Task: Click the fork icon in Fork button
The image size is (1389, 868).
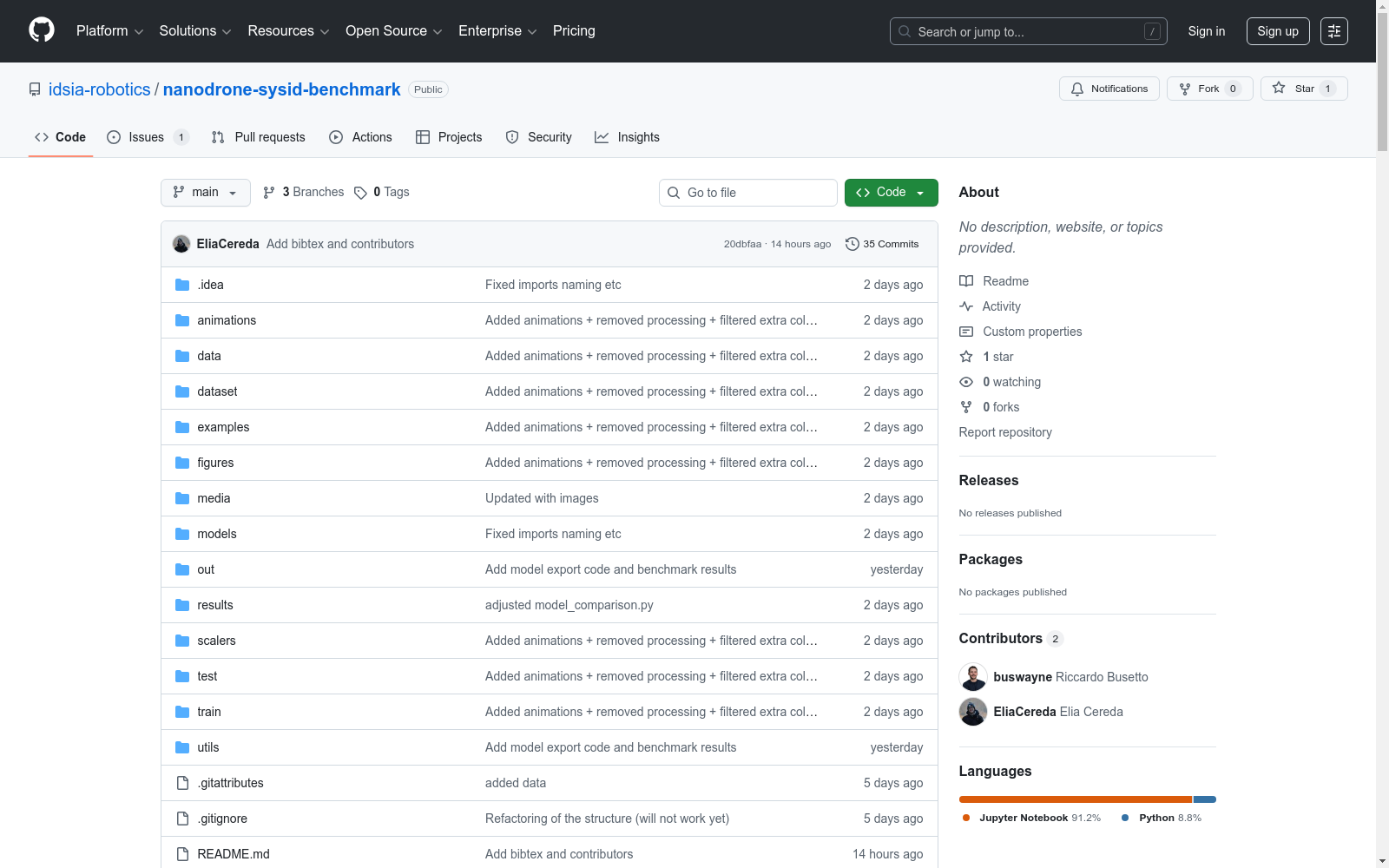Action: [x=1185, y=89]
